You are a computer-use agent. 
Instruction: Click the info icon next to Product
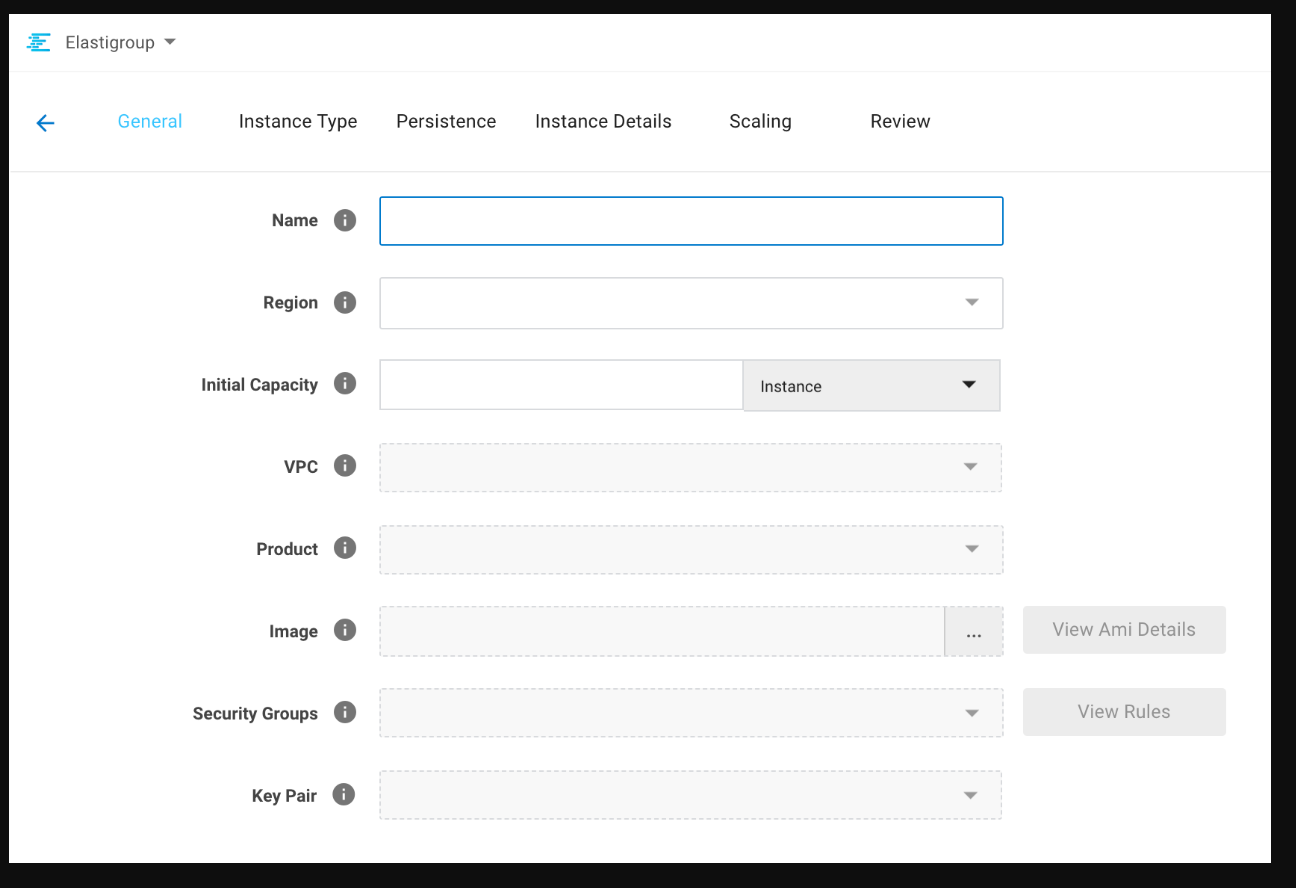(345, 548)
